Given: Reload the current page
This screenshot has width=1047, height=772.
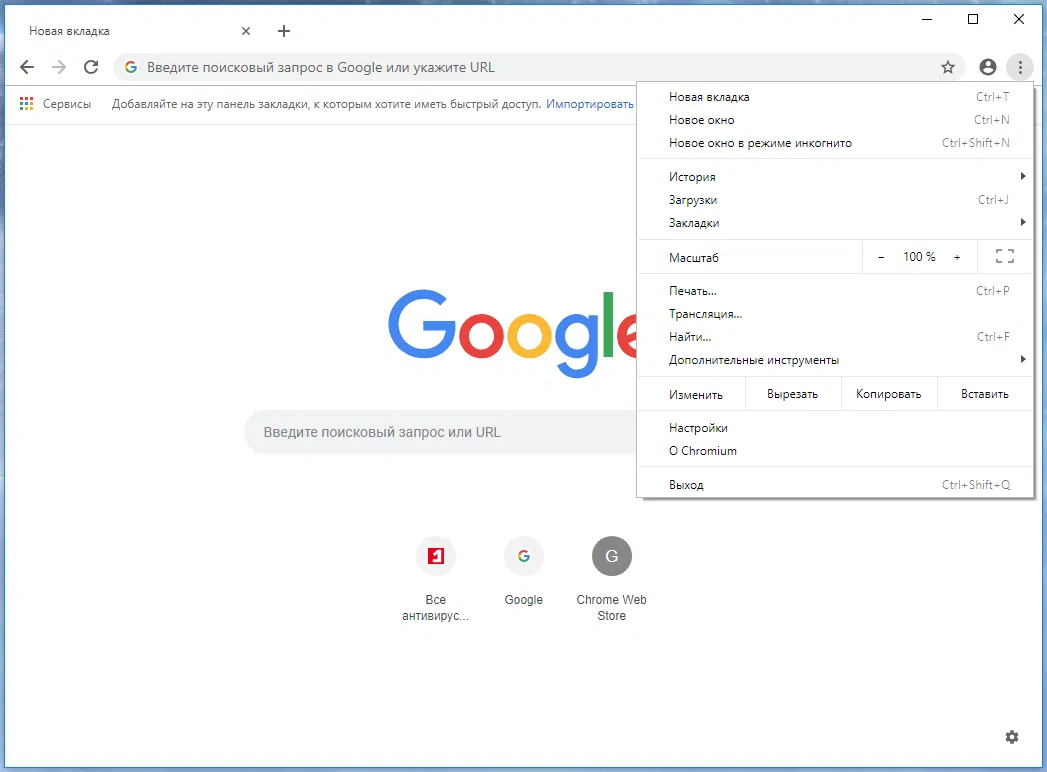Looking at the screenshot, I should point(91,67).
